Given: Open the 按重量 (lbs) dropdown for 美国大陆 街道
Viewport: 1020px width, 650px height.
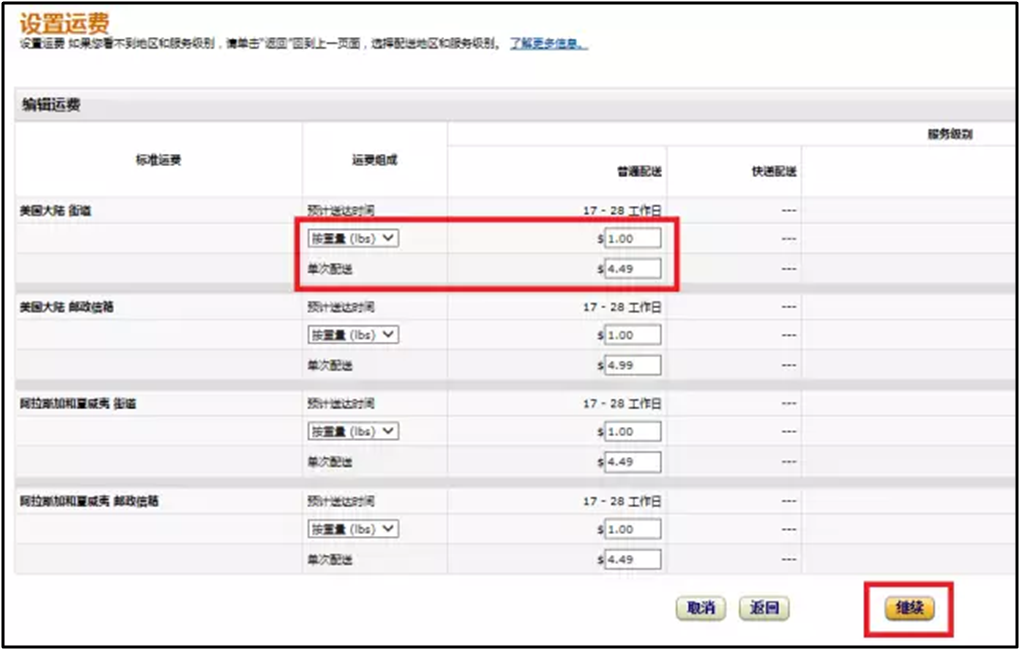Looking at the screenshot, I should (352, 238).
